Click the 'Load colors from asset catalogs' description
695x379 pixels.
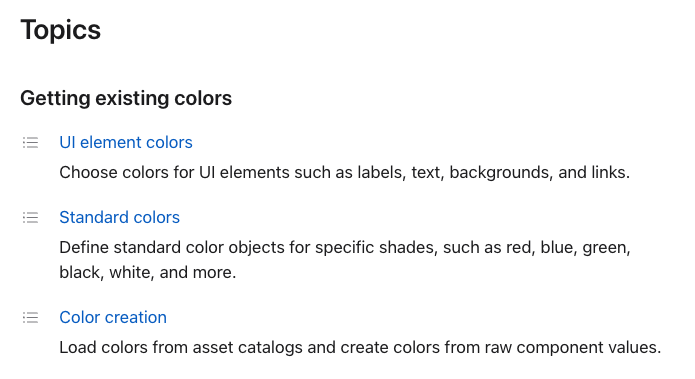point(360,348)
